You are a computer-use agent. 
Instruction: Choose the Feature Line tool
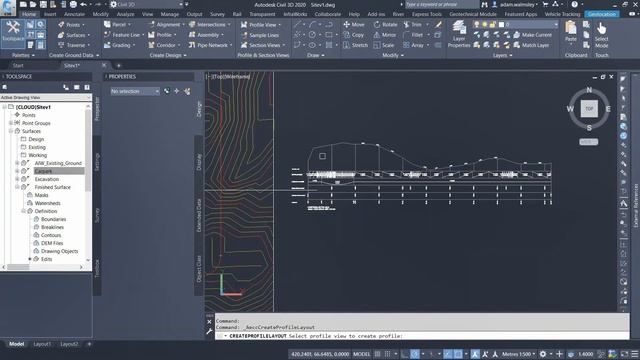click(123, 35)
